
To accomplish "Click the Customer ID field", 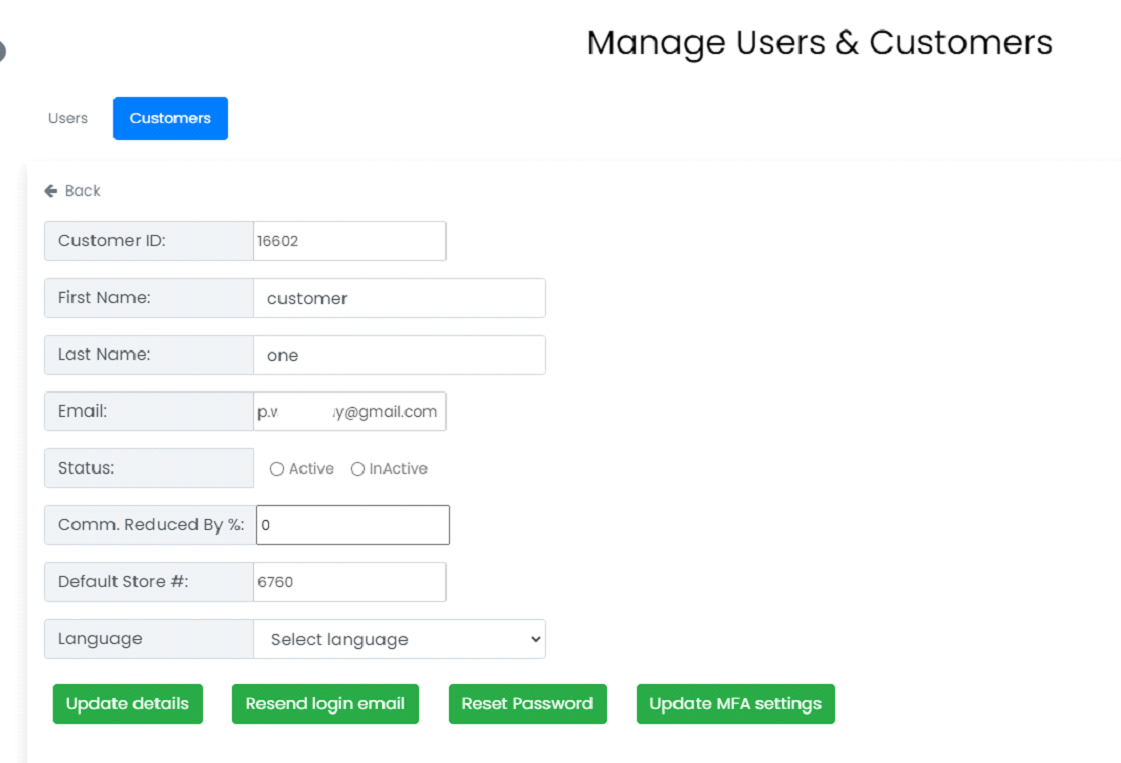I will pyautogui.click(x=349, y=241).
